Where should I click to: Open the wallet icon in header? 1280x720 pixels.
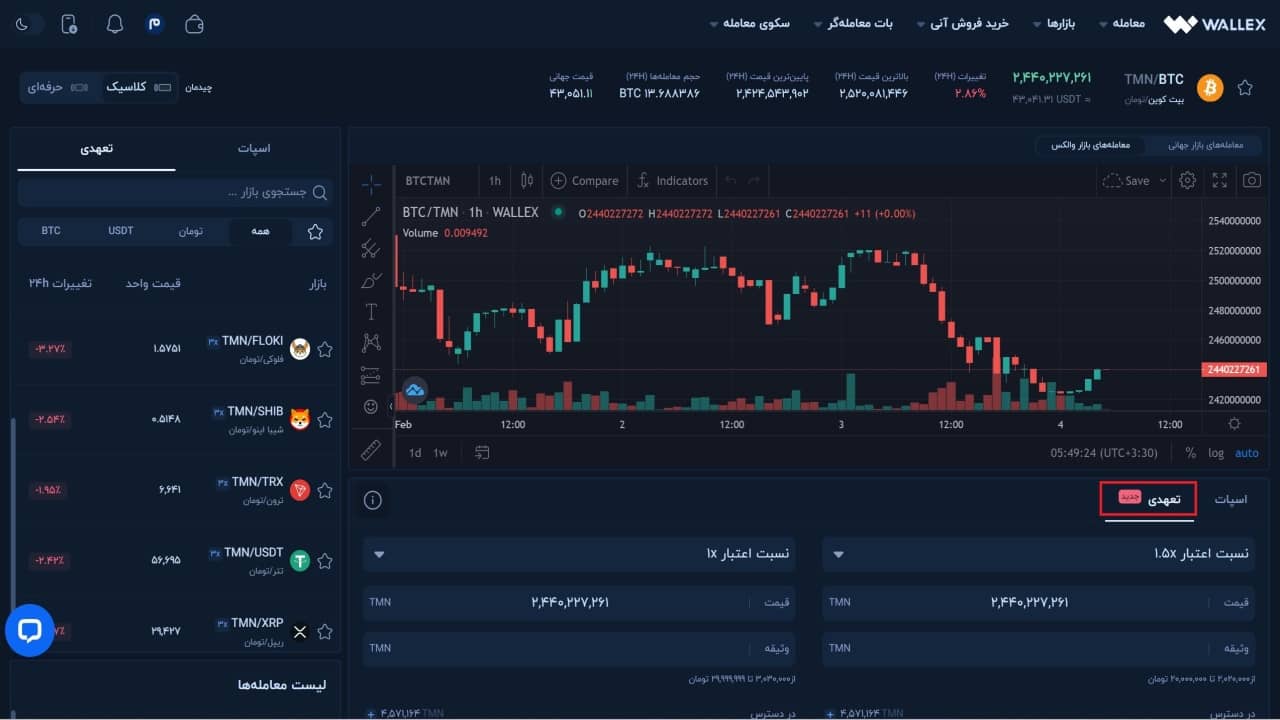[x=195, y=24]
